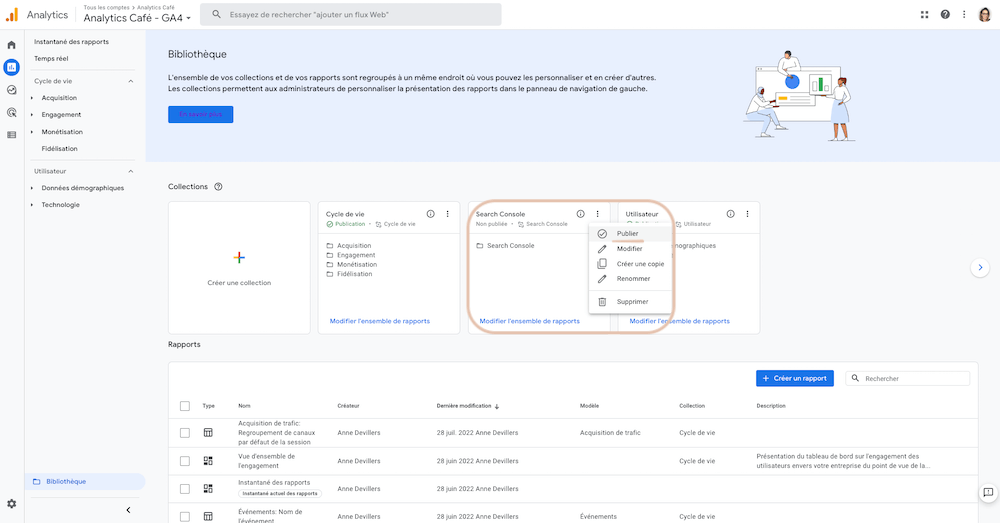Collapse the Cycle de vie section

(131, 82)
